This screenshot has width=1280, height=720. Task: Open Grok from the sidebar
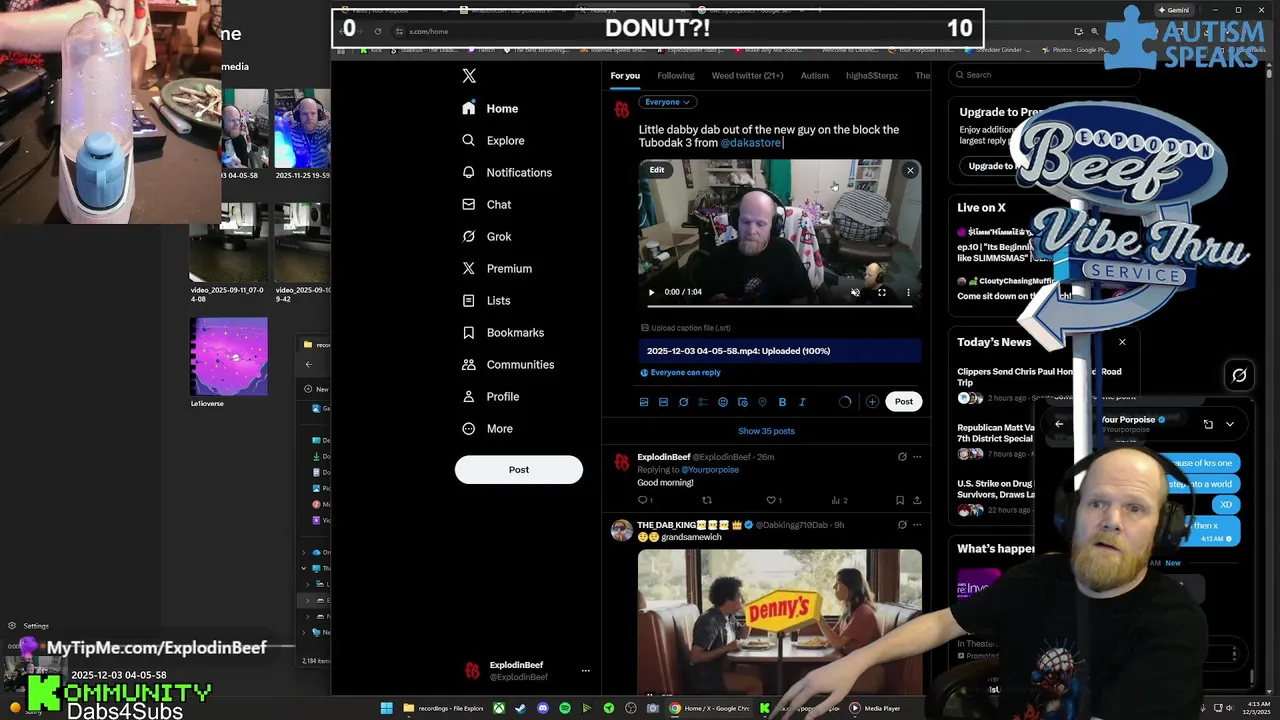click(x=487, y=236)
